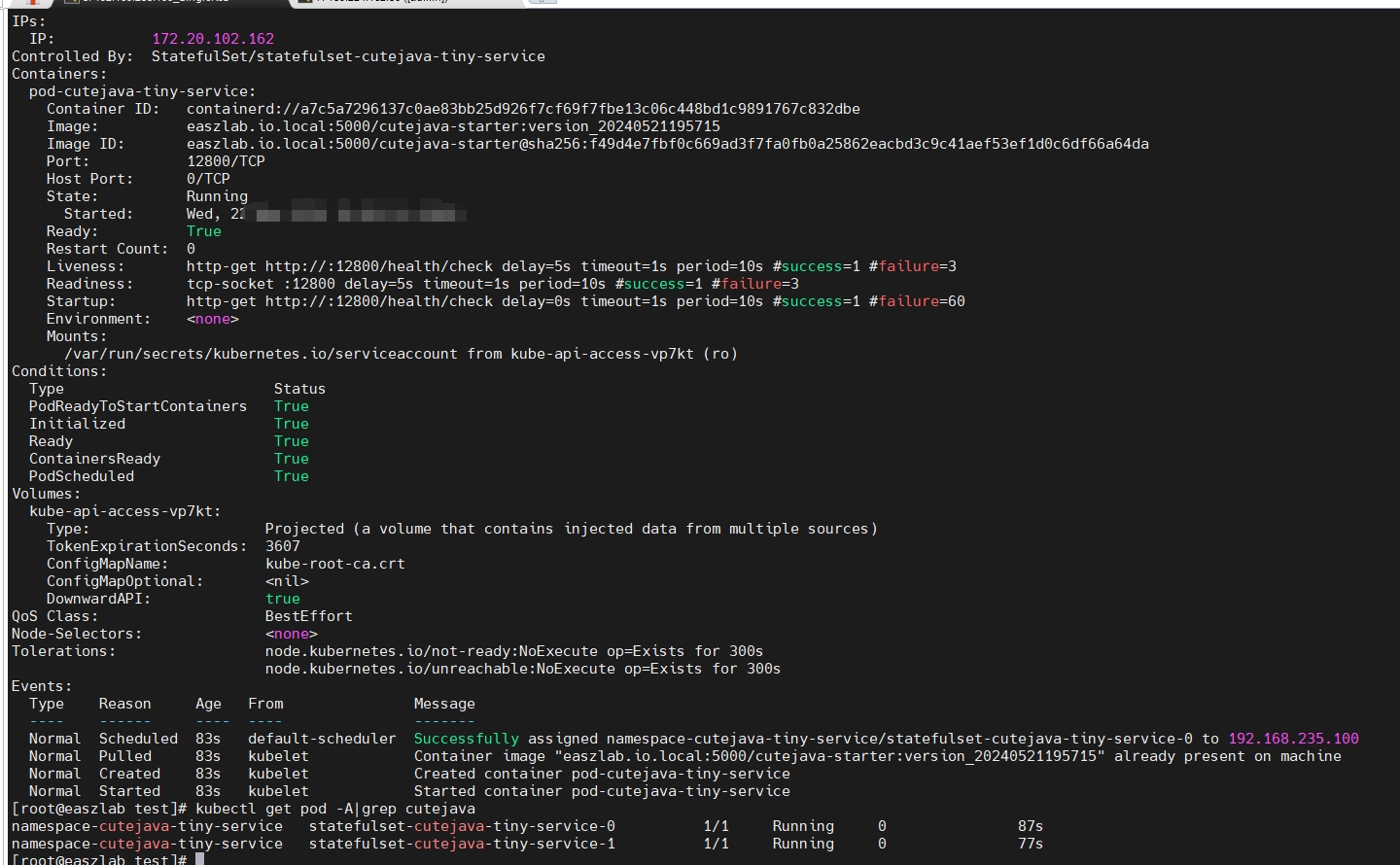The width and height of the screenshot is (1400, 865).
Task: Click the StatefulSet Controlled By value
Action: [348, 56]
